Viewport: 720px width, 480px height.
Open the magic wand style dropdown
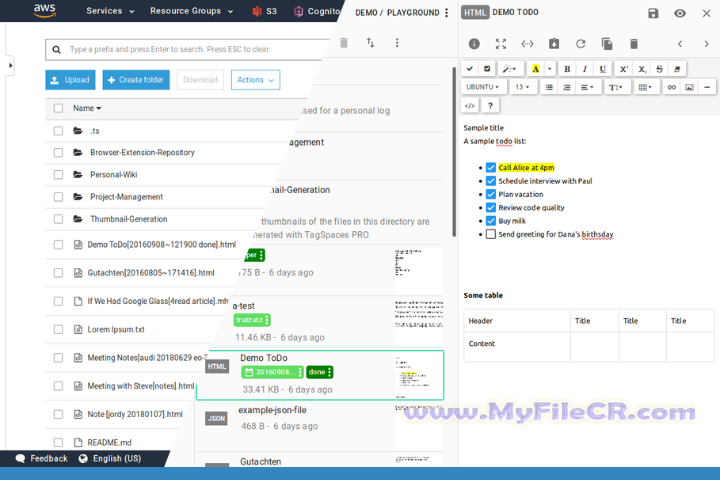pyautogui.click(x=509, y=69)
